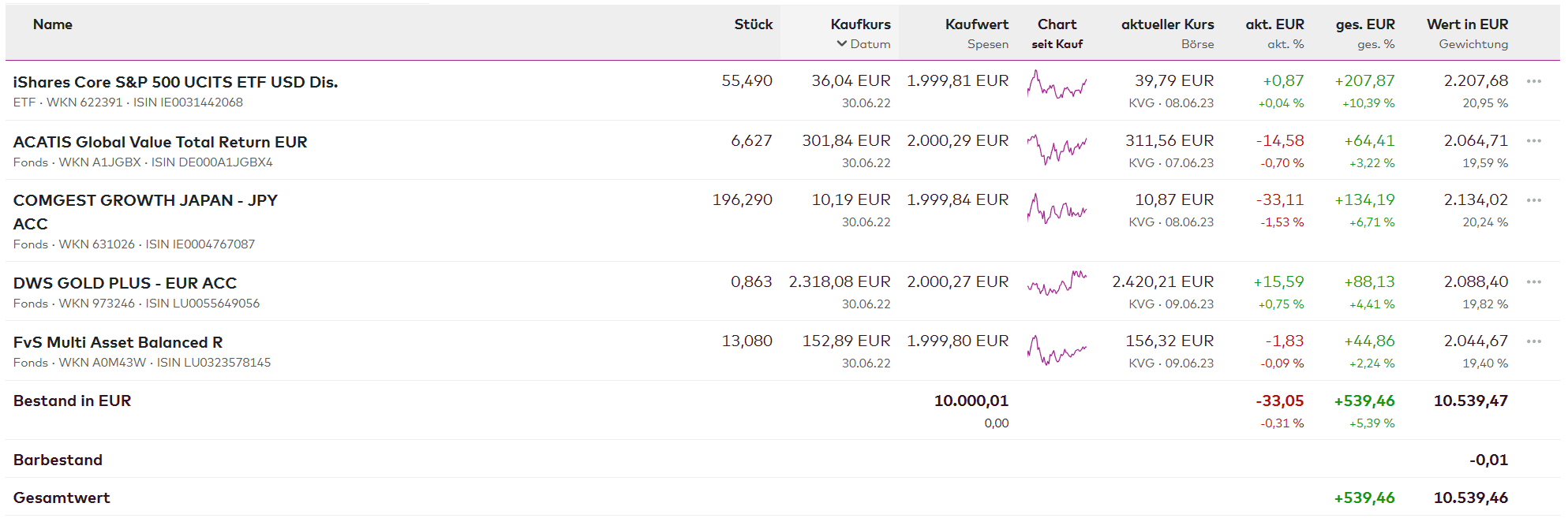Click the COMGEST GROWTH JAPAN sparkline chart
1568x518 pixels.
[x=1057, y=209]
